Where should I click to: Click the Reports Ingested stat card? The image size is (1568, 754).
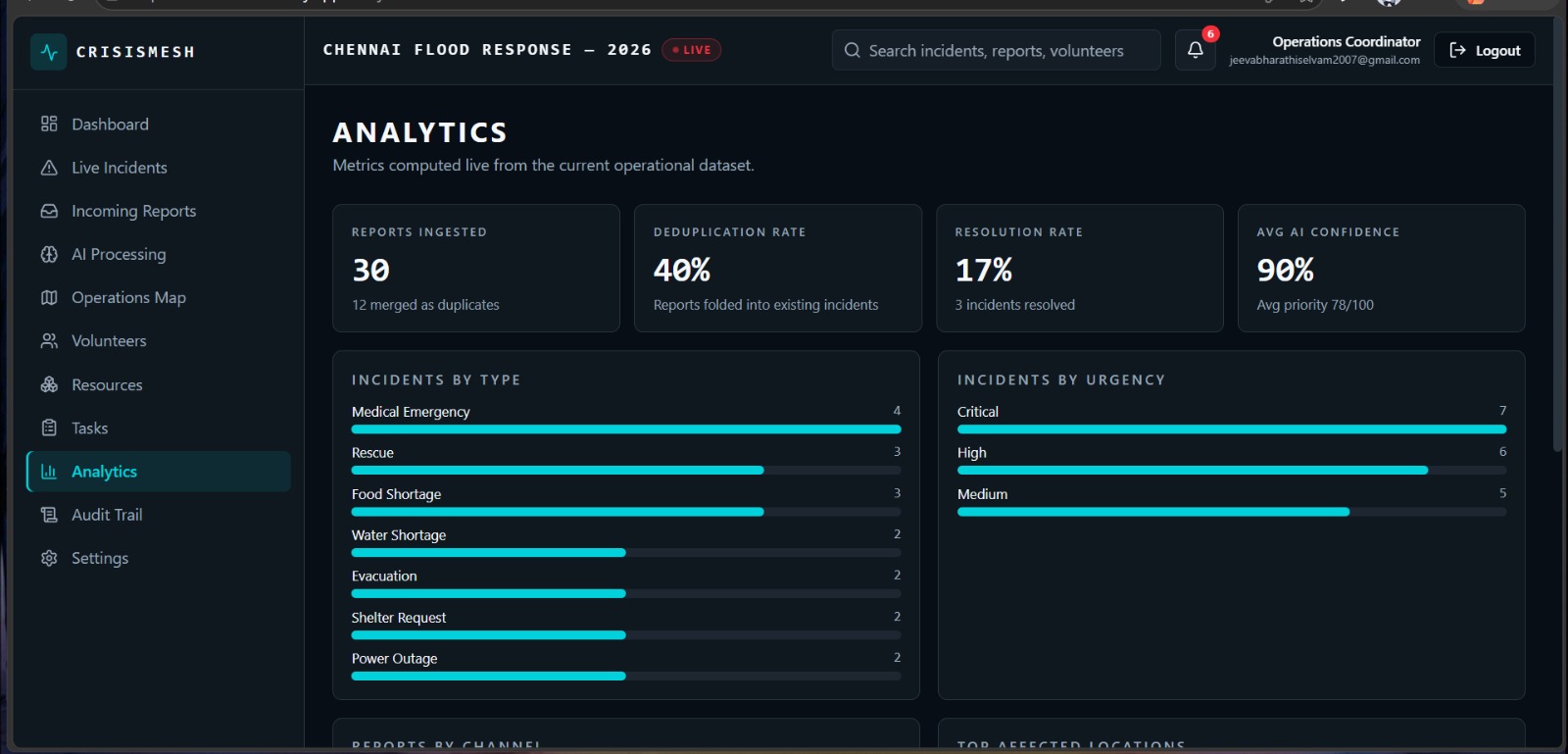click(476, 268)
